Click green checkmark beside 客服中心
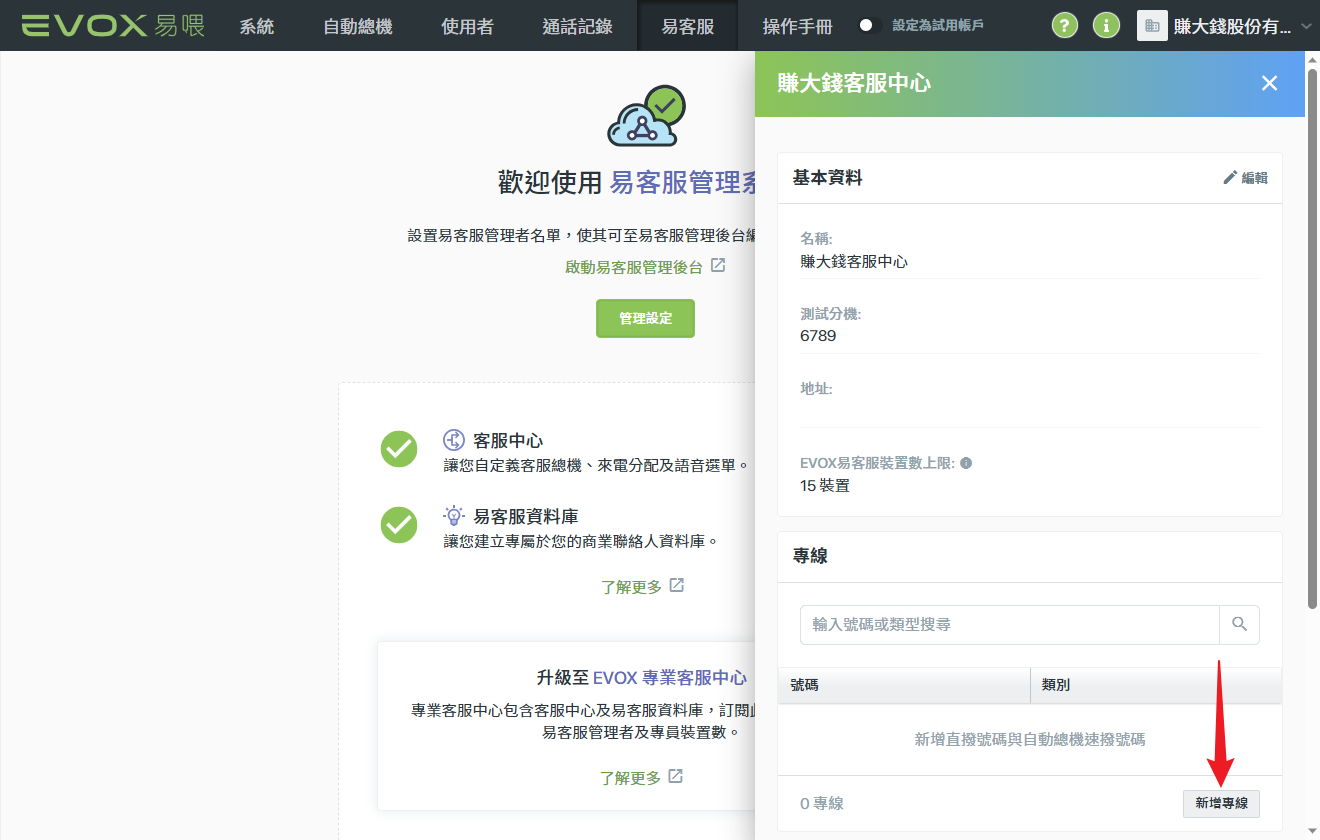This screenshot has height=840, width=1320. tap(399, 449)
